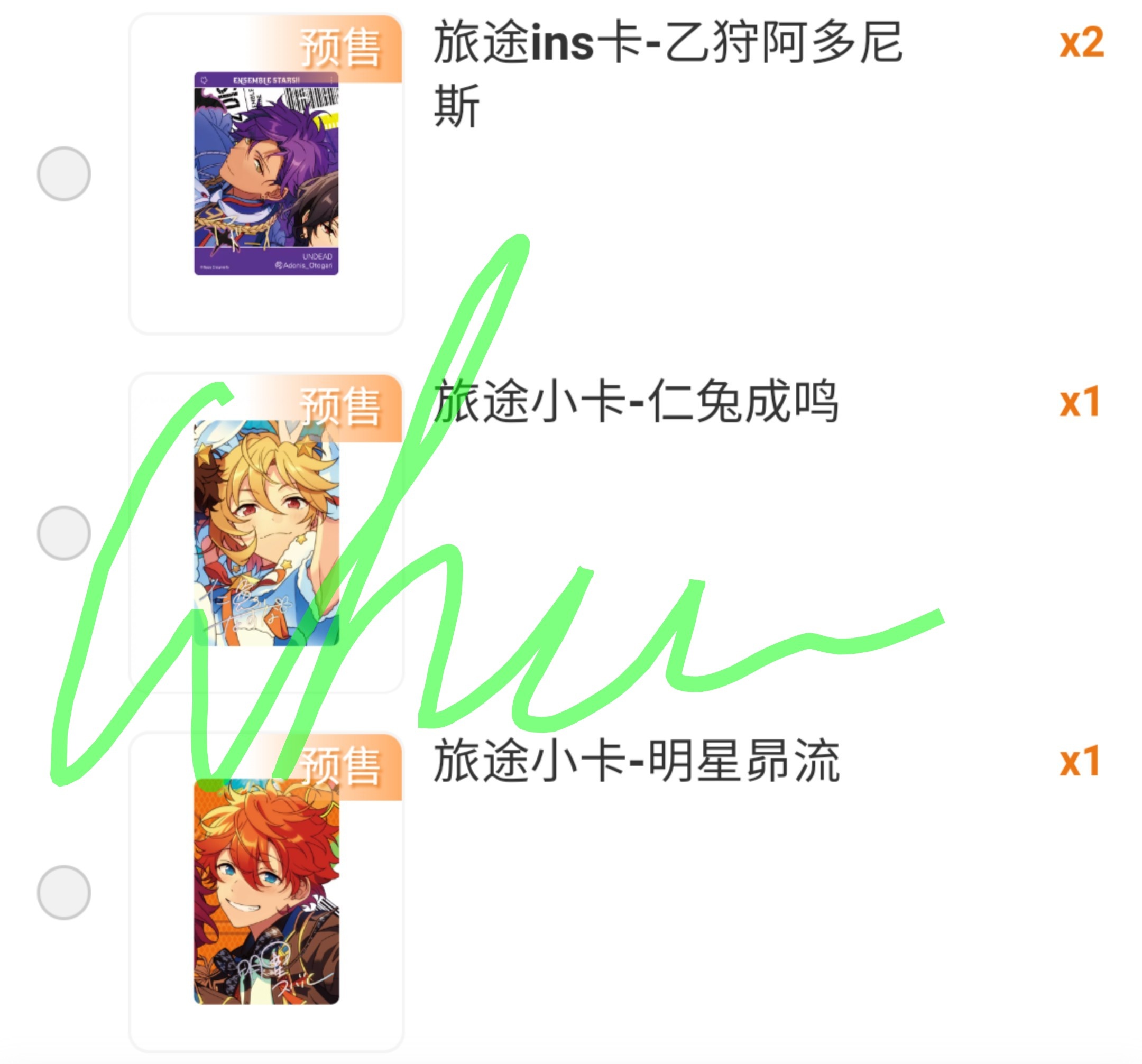Open the 旅途ins卡-乙狩阿多尼斯 title
Image resolution: width=1142 pixels, height=1064 pixels.
pos(668,73)
